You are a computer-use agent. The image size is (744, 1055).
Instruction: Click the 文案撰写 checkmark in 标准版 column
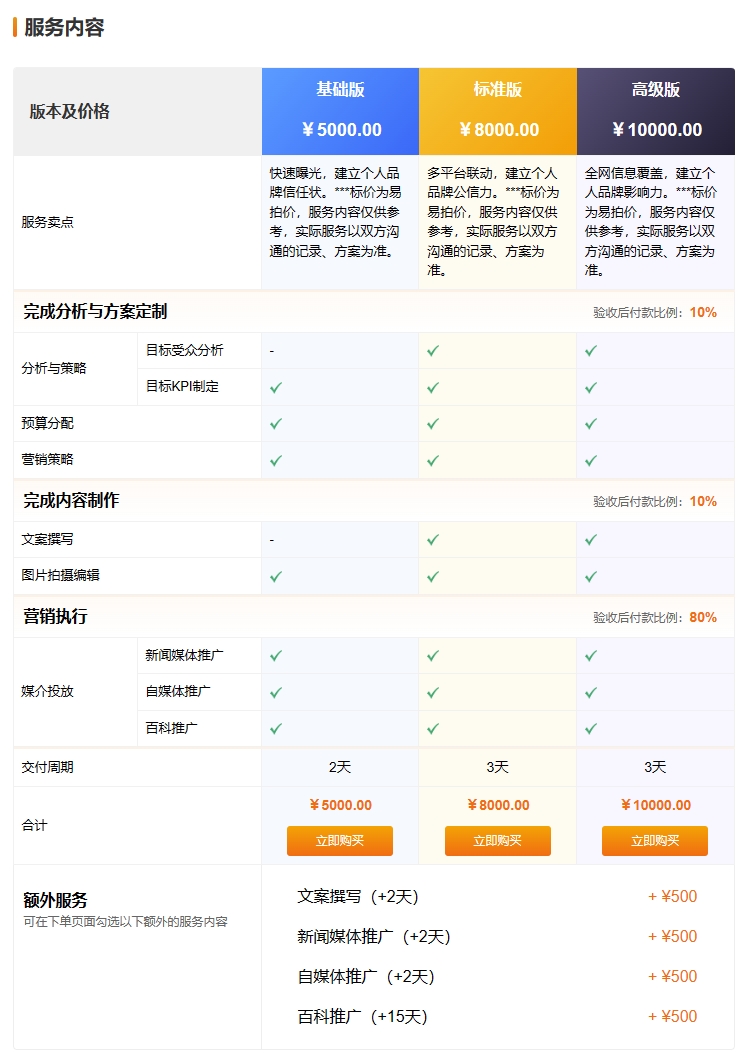[431, 539]
